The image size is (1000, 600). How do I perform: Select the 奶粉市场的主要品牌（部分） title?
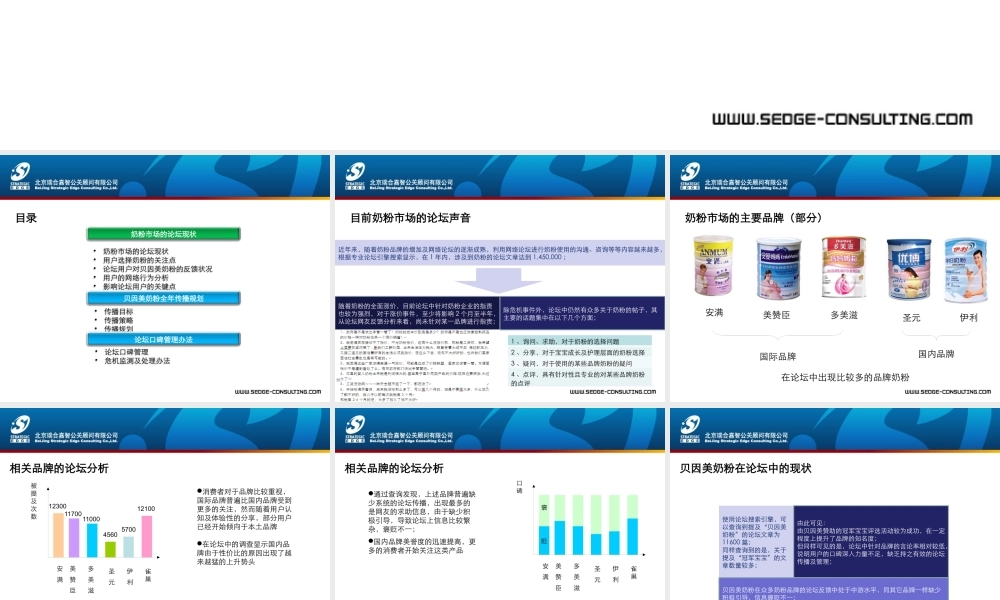(x=753, y=218)
